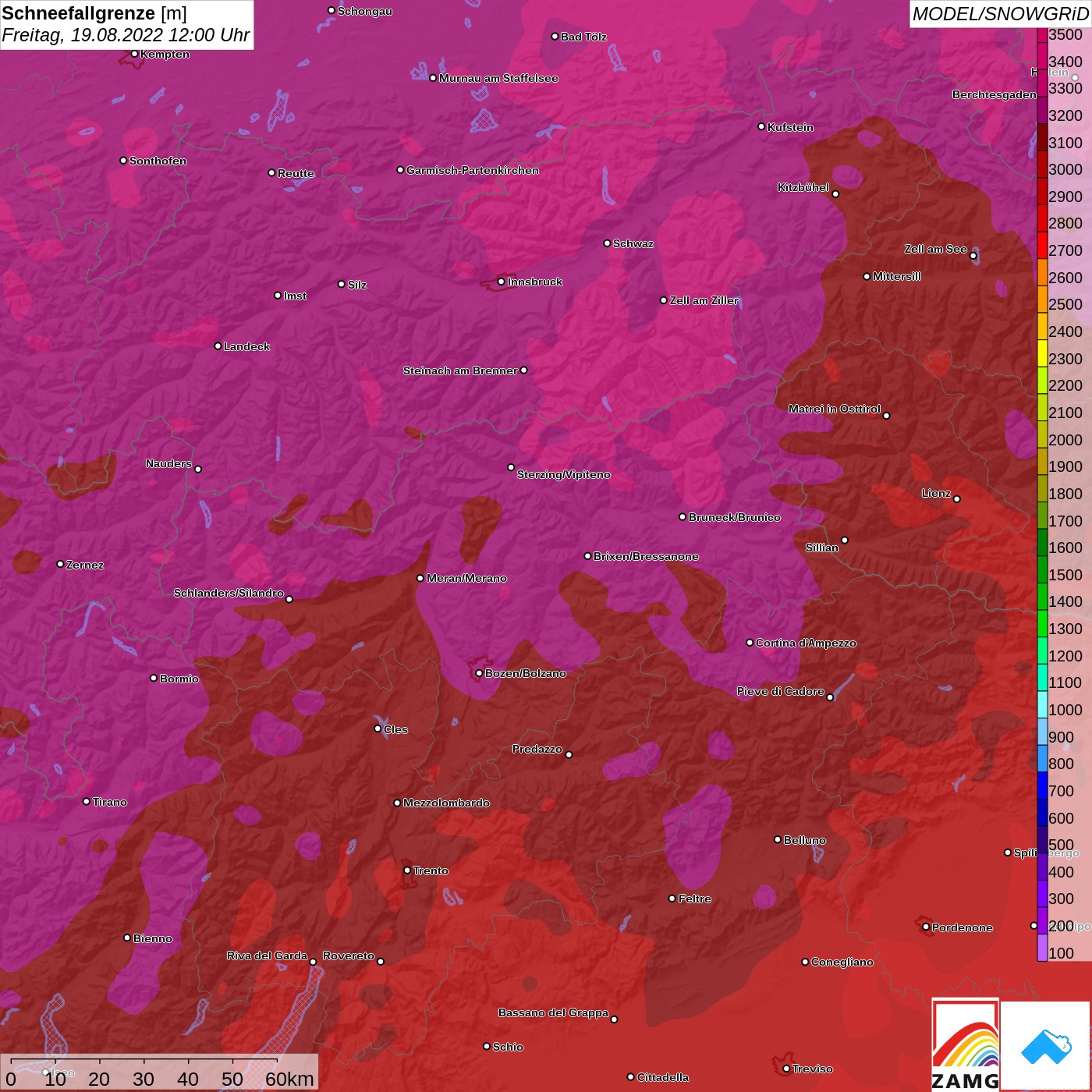Select the Bozen/Bolzano map marker dot
The image size is (1092, 1092).
point(479,673)
